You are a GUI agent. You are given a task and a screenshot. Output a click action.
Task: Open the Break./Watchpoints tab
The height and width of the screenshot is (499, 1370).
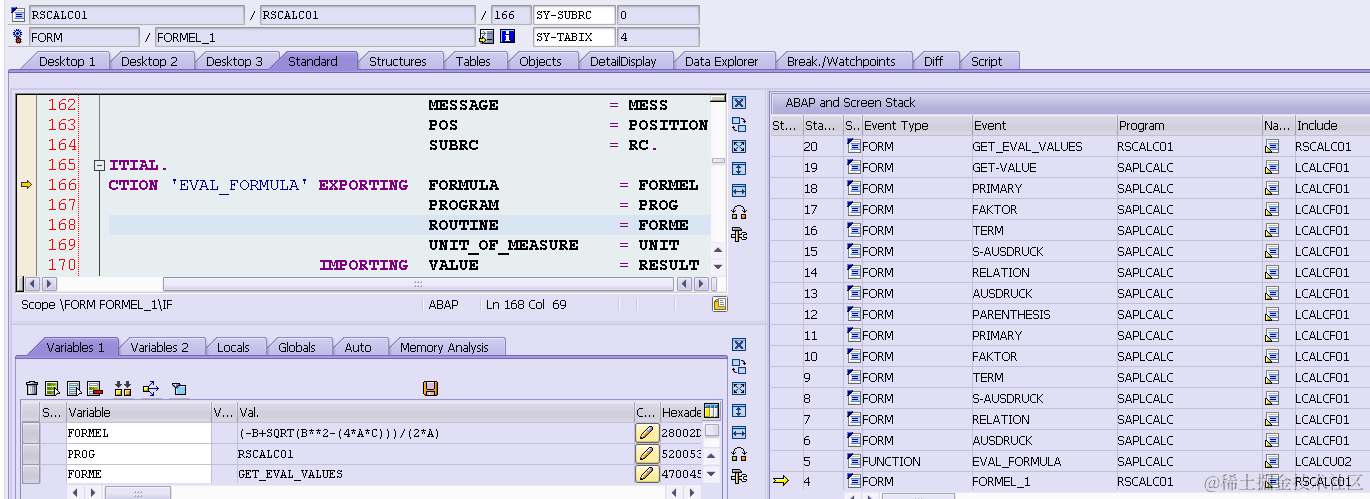[841, 61]
